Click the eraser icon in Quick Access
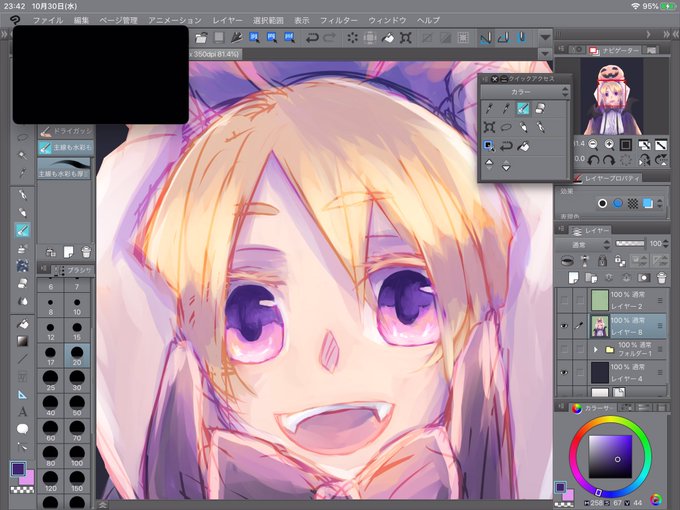 (540, 108)
